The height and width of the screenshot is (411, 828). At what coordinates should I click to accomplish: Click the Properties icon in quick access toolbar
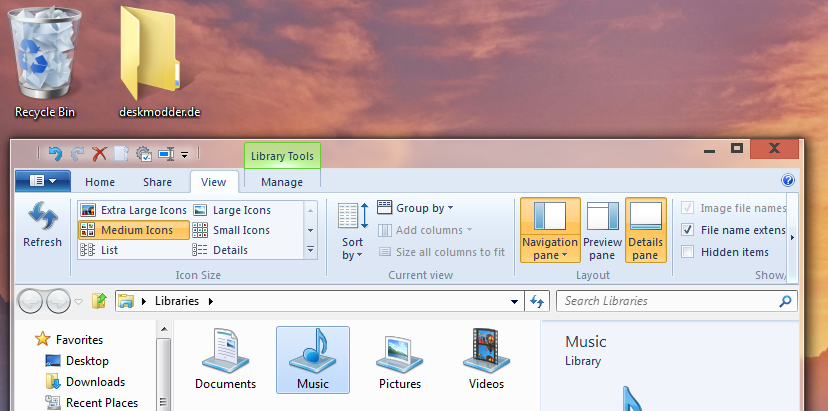pyautogui.click(x=144, y=154)
